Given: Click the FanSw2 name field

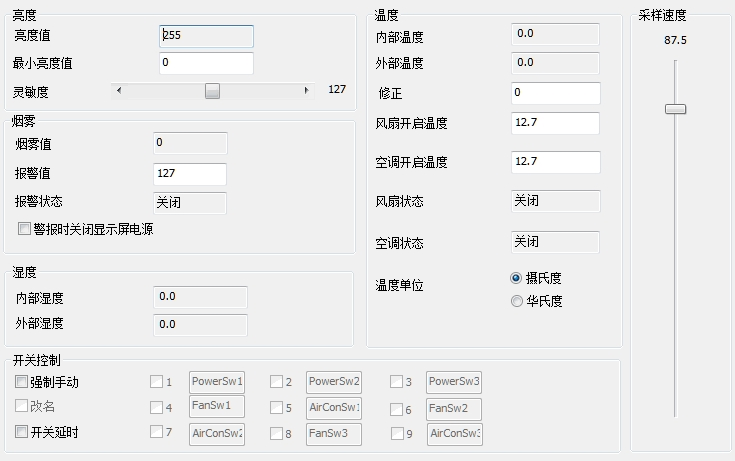Looking at the screenshot, I should point(454,407).
